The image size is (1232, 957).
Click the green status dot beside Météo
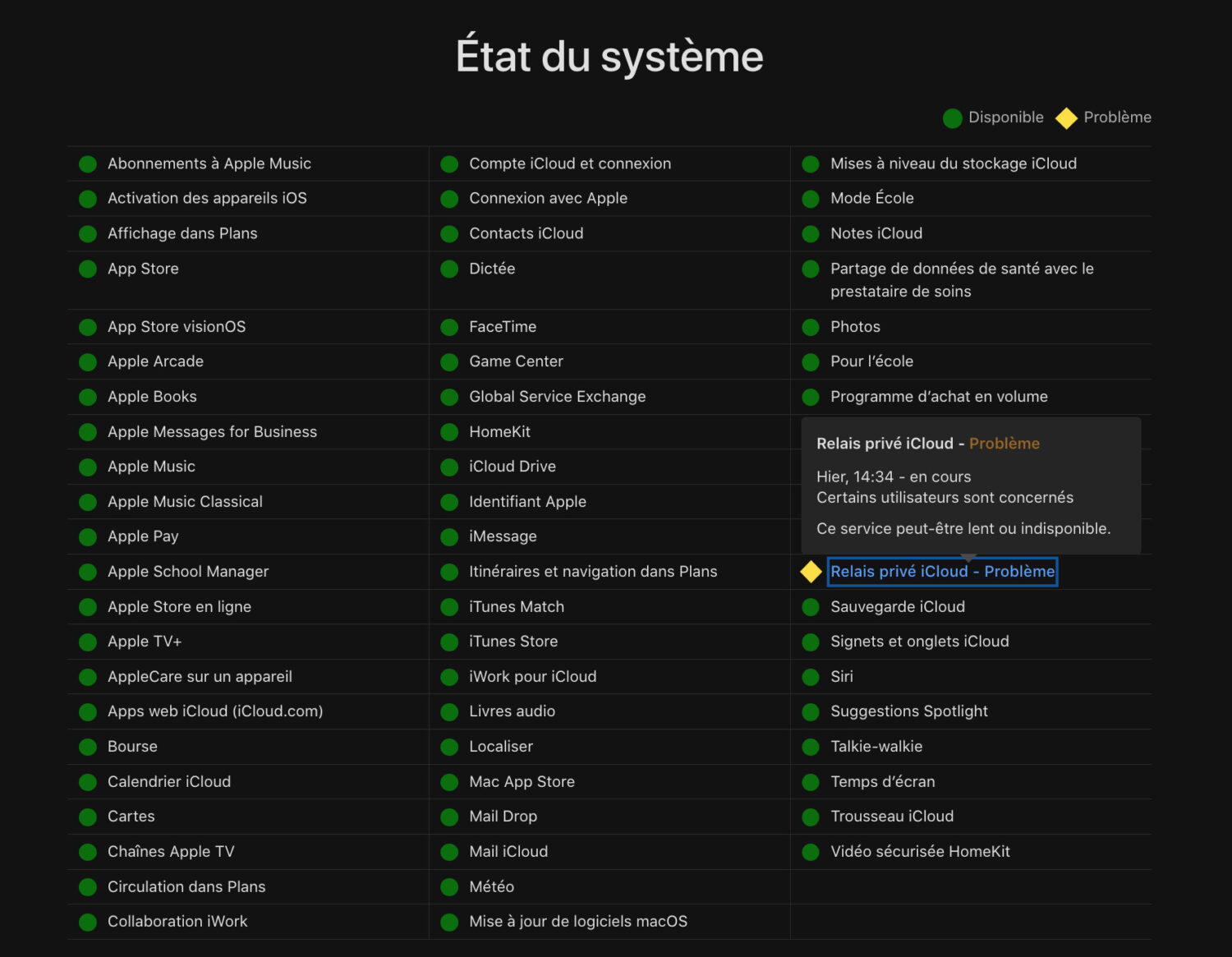click(449, 887)
